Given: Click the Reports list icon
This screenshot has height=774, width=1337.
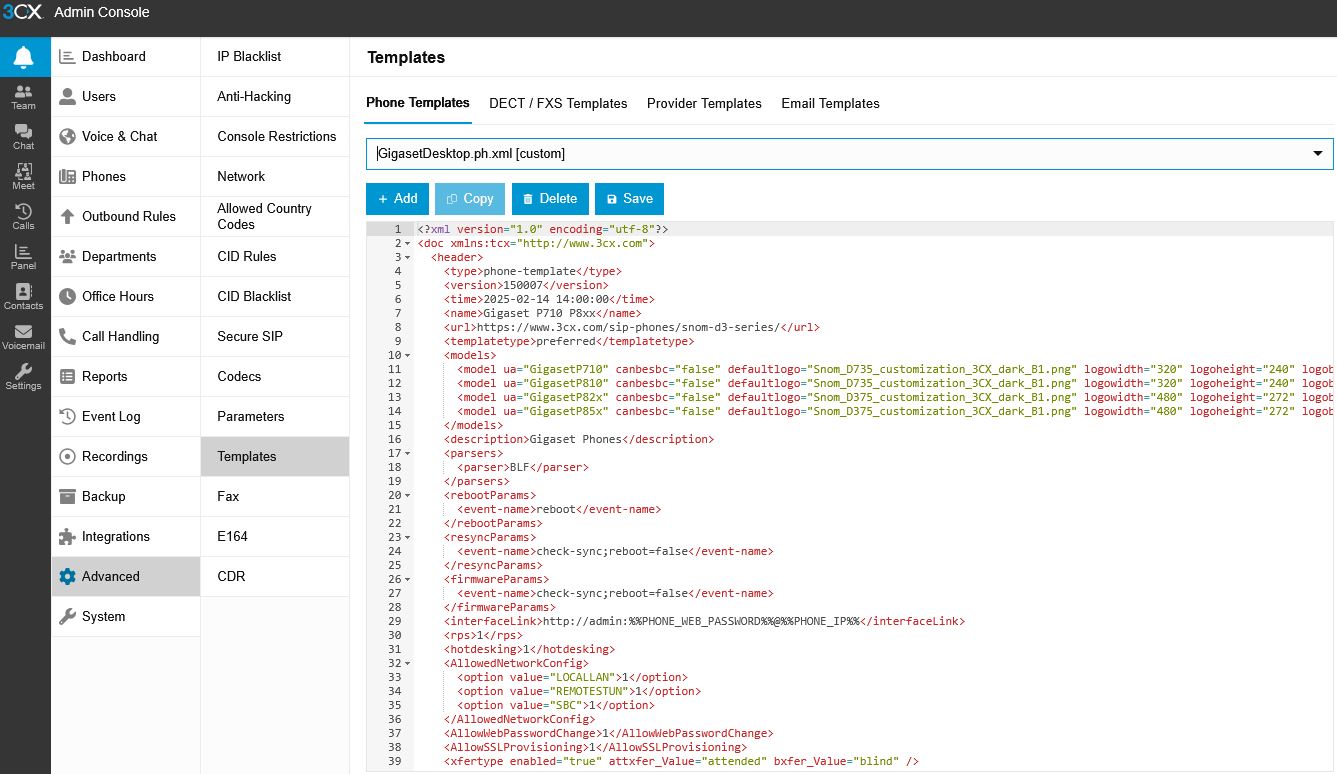Looking at the screenshot, I should [67, 377].
